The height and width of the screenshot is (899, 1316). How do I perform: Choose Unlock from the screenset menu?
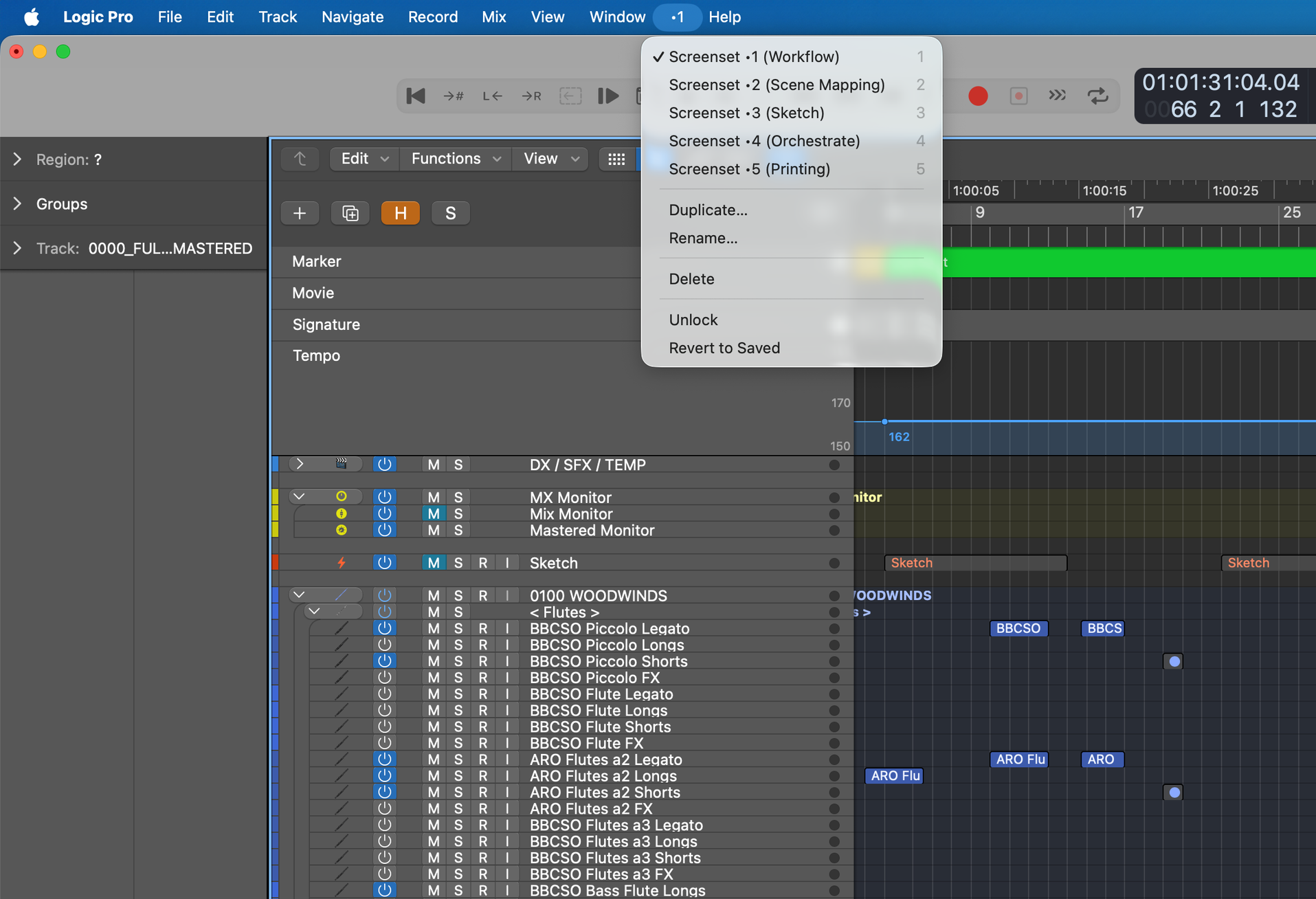[x=791, y=320]
